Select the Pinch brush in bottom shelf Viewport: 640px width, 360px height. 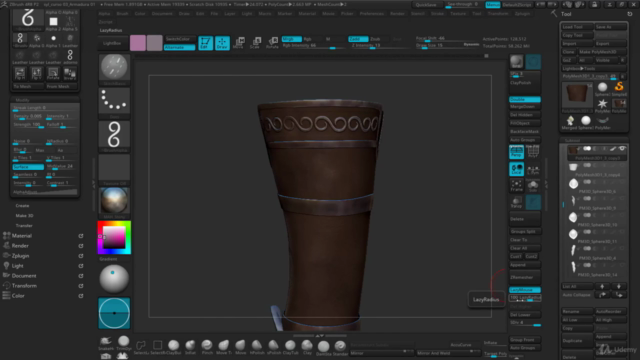(207, 347)
